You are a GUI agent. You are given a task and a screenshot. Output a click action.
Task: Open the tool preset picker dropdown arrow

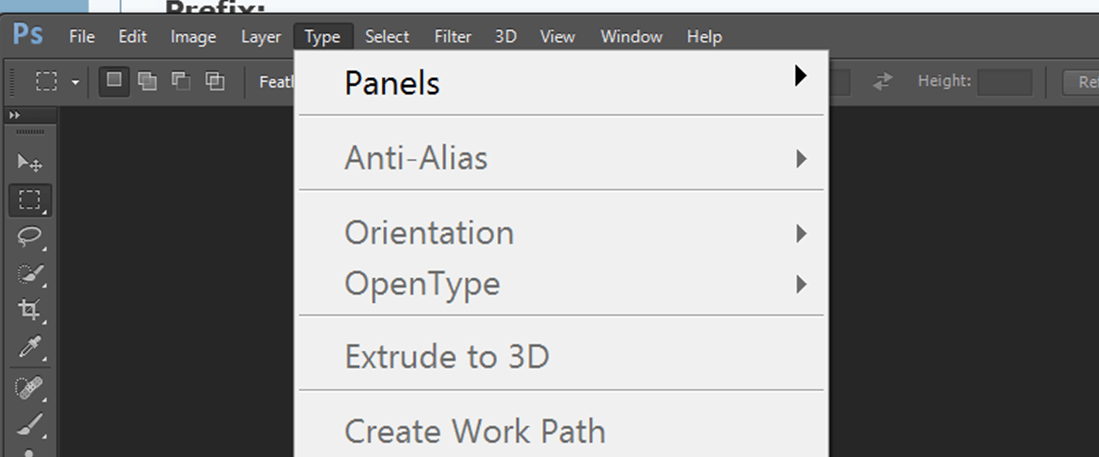tap(75, 82)
